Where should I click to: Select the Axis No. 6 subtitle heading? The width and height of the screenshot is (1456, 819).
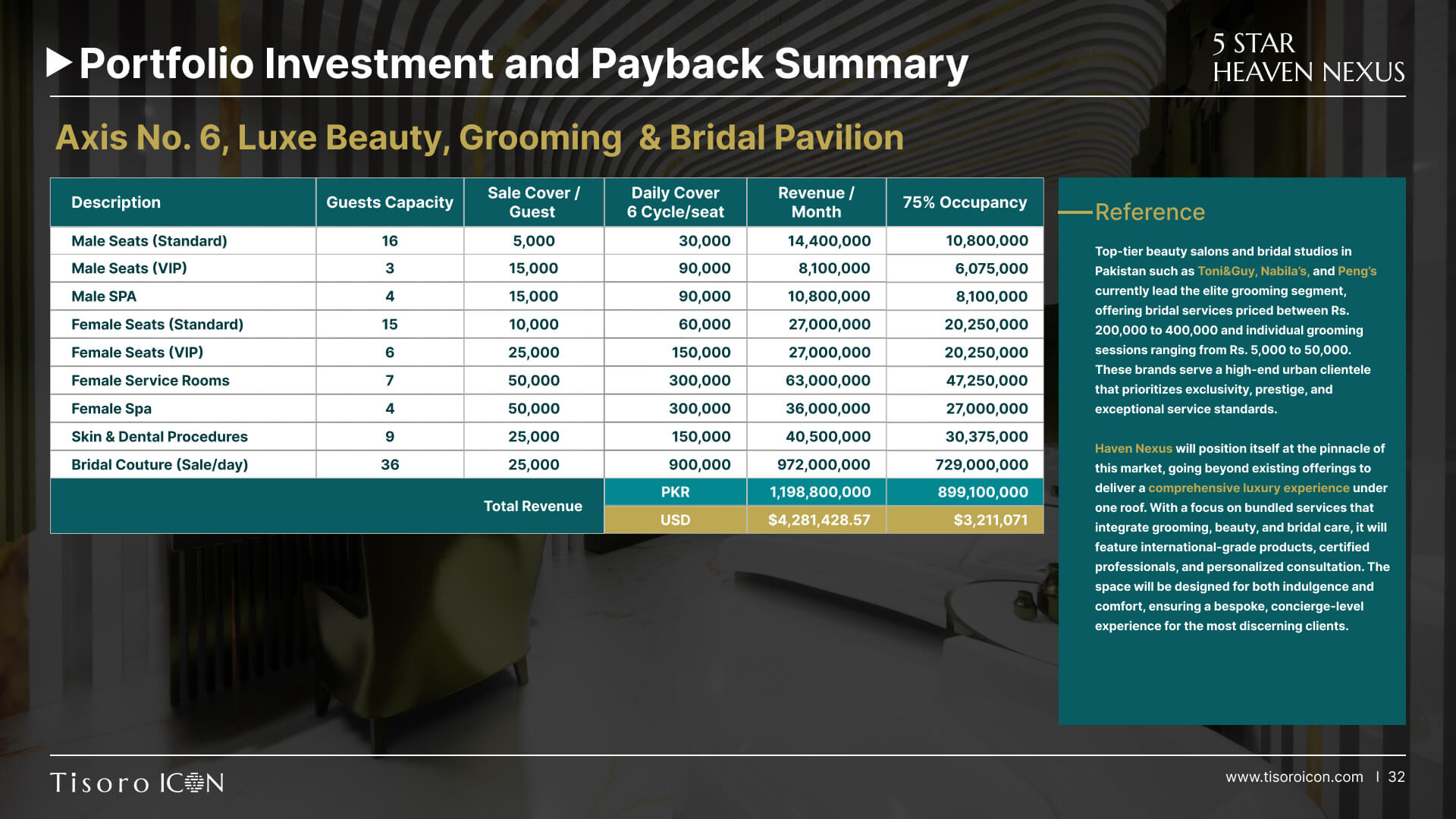pyautogui.click(x=479, y=138)
